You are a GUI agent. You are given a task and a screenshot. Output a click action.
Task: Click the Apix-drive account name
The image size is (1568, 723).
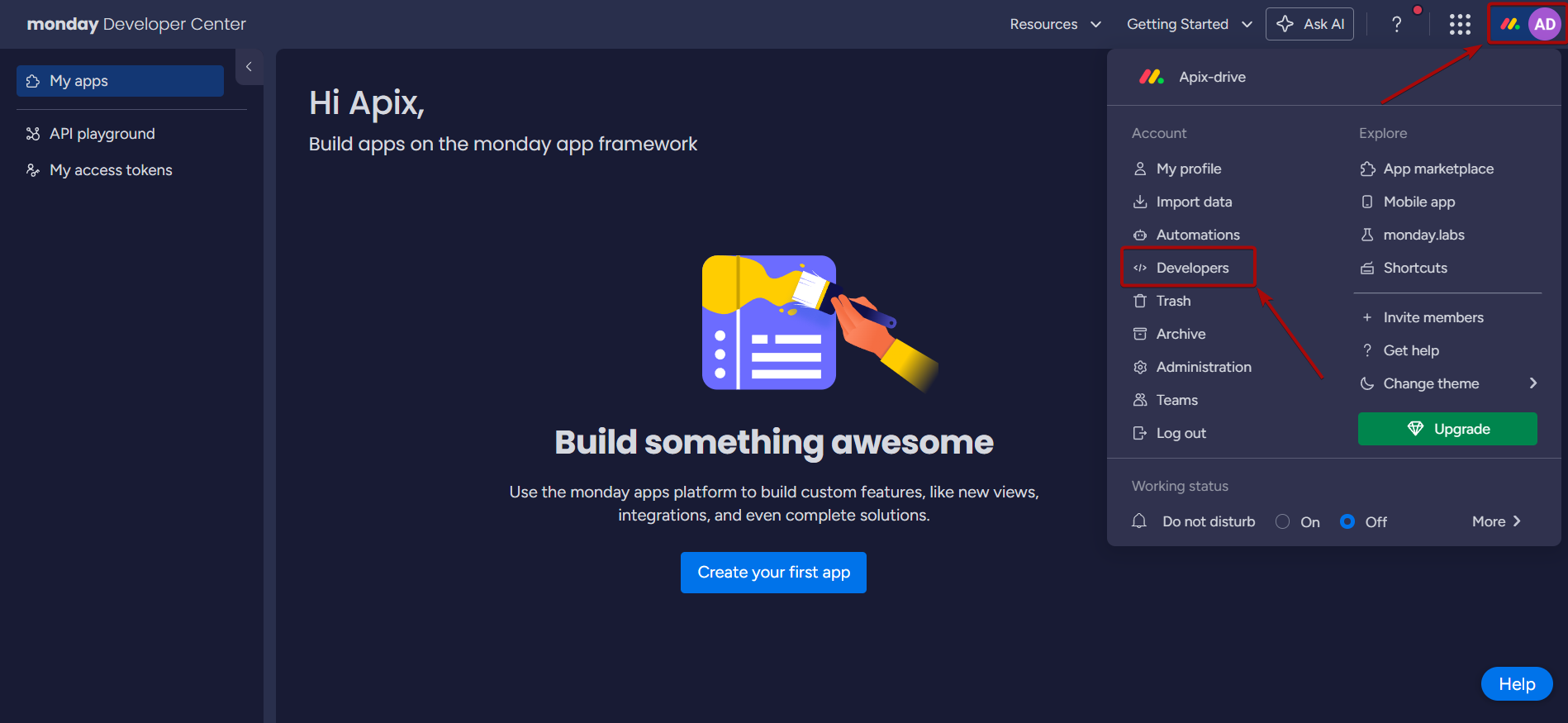point(1212,77)
